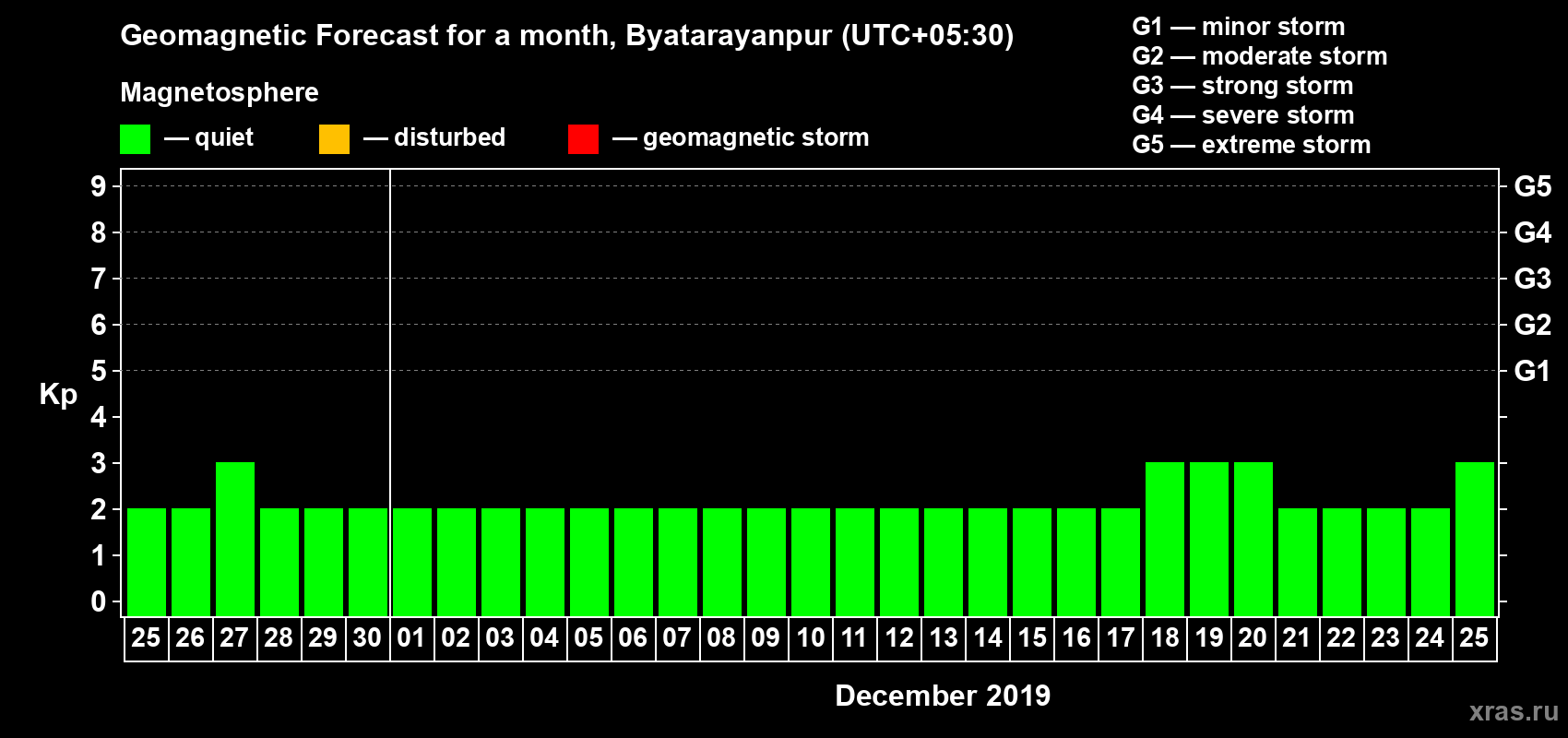Click date label 12 on the x-axis
This screenshot has height=738, width=1568.
tap(898, 637)
